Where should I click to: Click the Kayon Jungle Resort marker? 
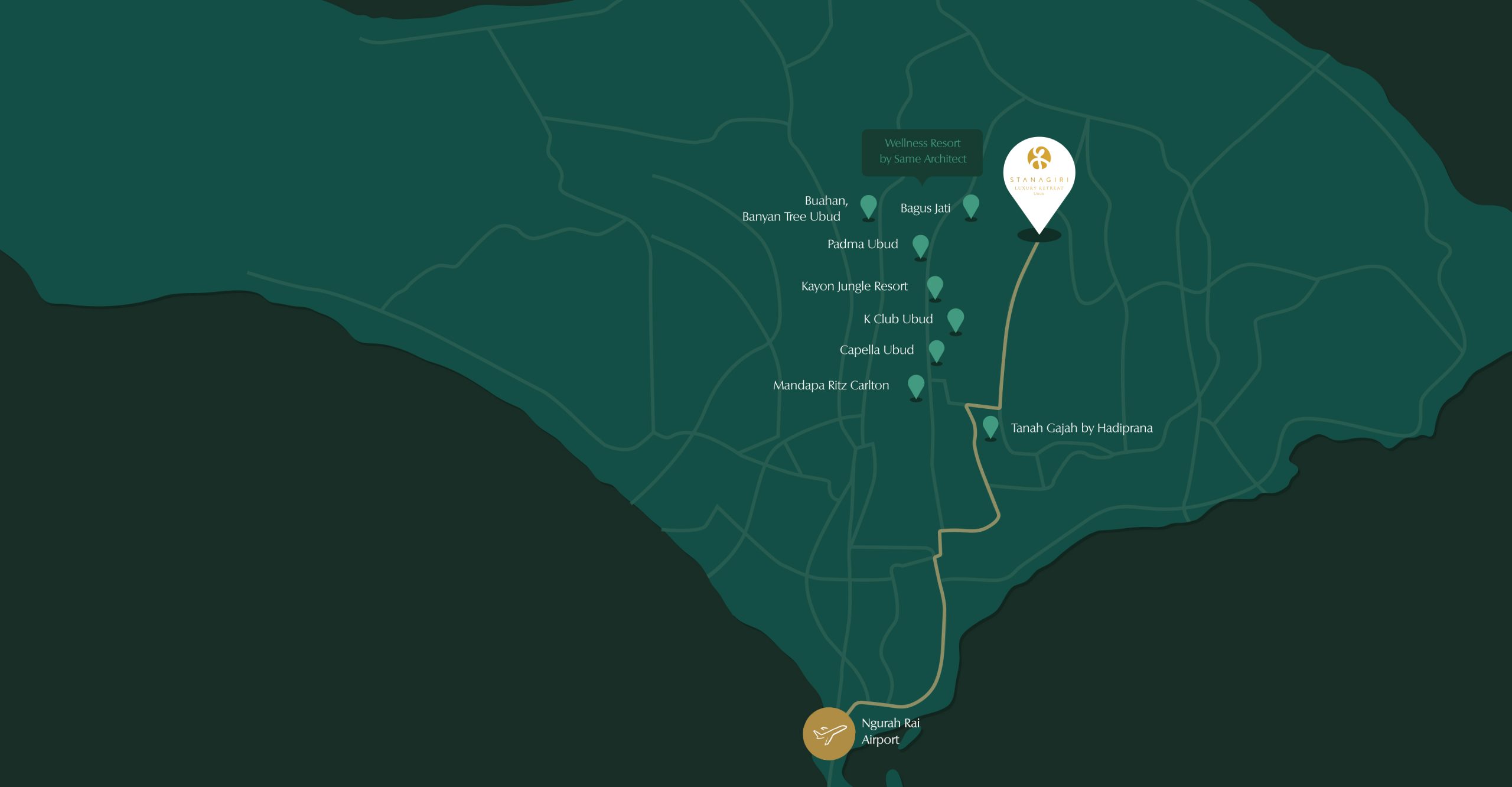coord(935,288)
